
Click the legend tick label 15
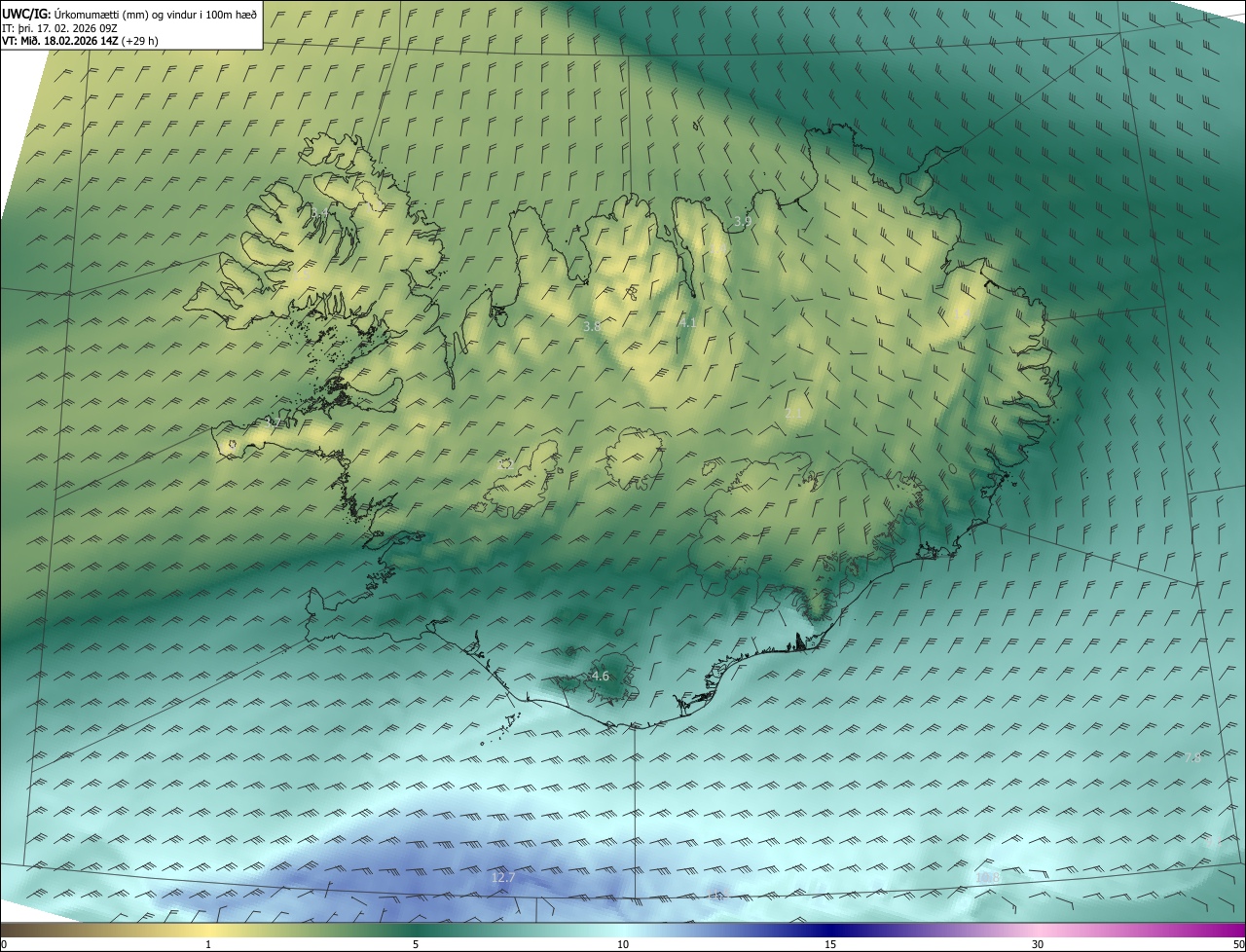[x=830, y=944]
